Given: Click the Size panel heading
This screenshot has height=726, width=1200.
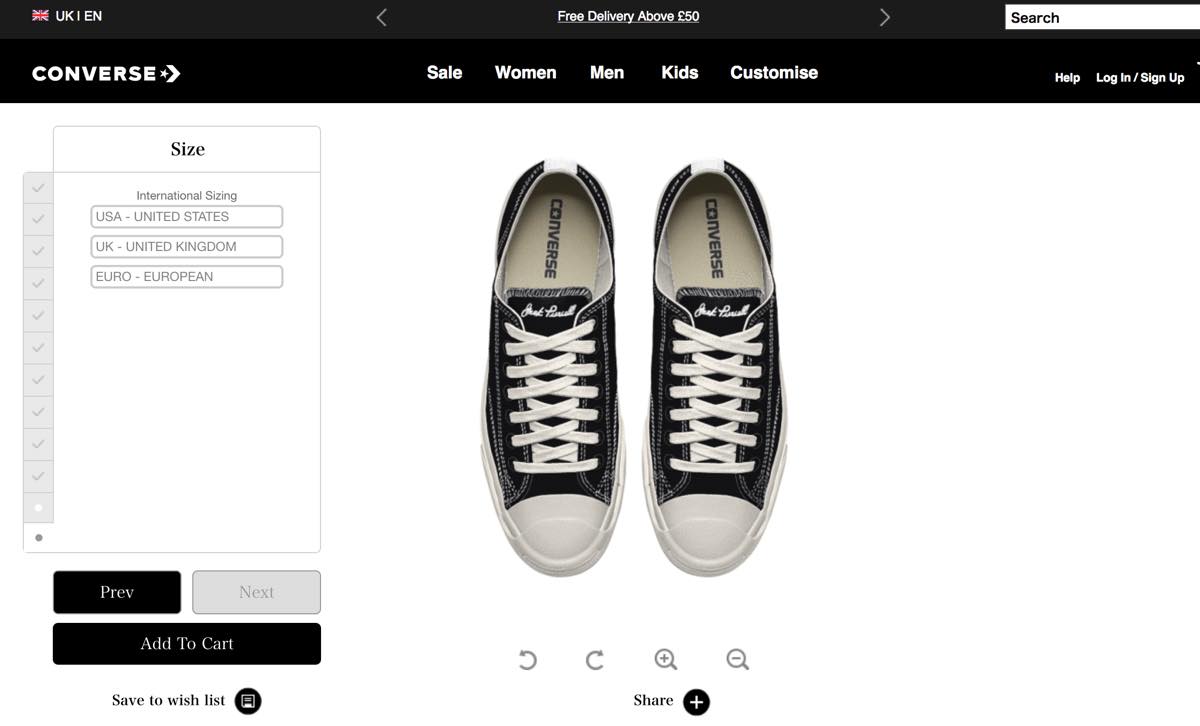Looking at the screenshot, I should point(187,149).
